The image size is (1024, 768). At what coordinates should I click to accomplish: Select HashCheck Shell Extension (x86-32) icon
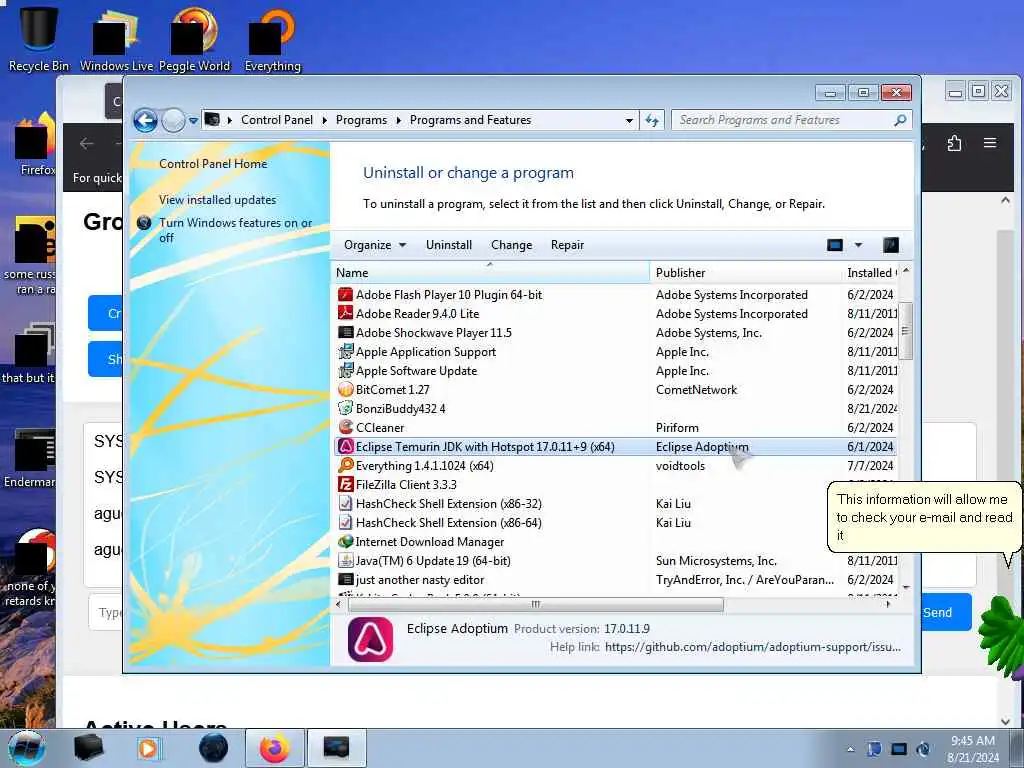[345, 504]
